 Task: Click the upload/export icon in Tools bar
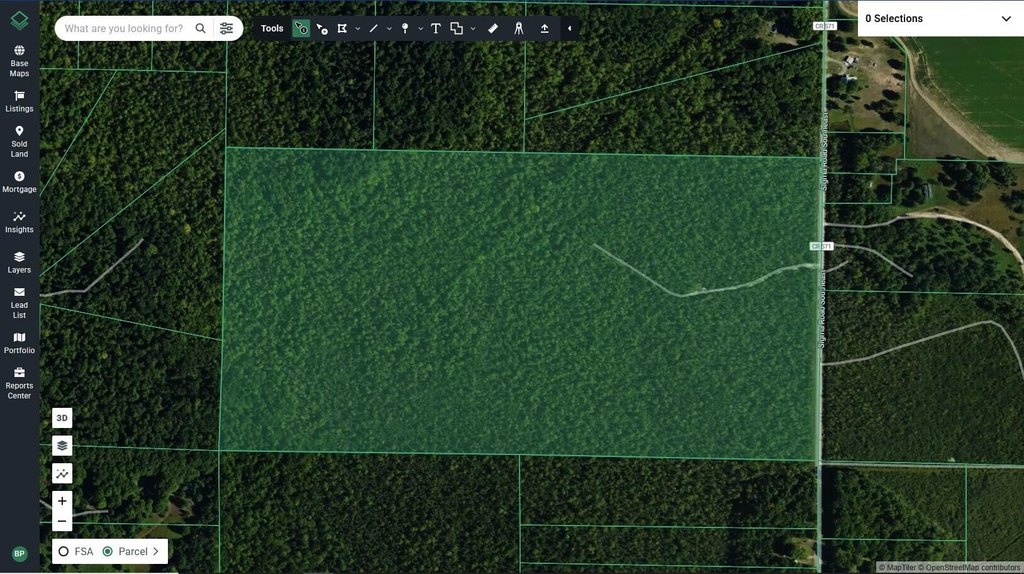[x=544, y=29]
